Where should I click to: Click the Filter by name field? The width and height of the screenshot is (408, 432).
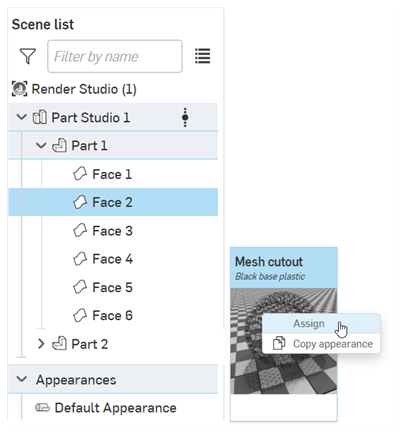[115, 56]
